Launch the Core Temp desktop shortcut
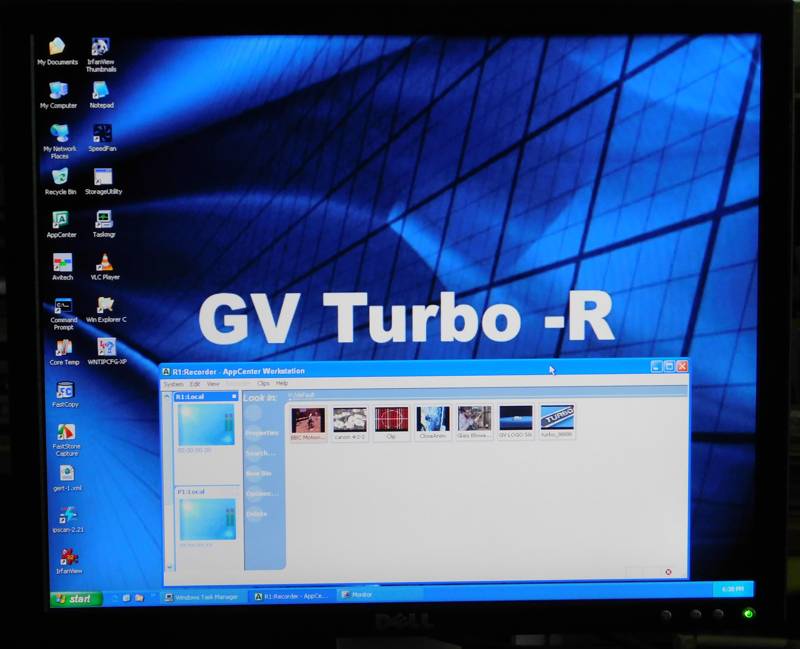Image resolution: width=800 pixels, height=649 pixels. pyautogui.click(x=64, y=352)
